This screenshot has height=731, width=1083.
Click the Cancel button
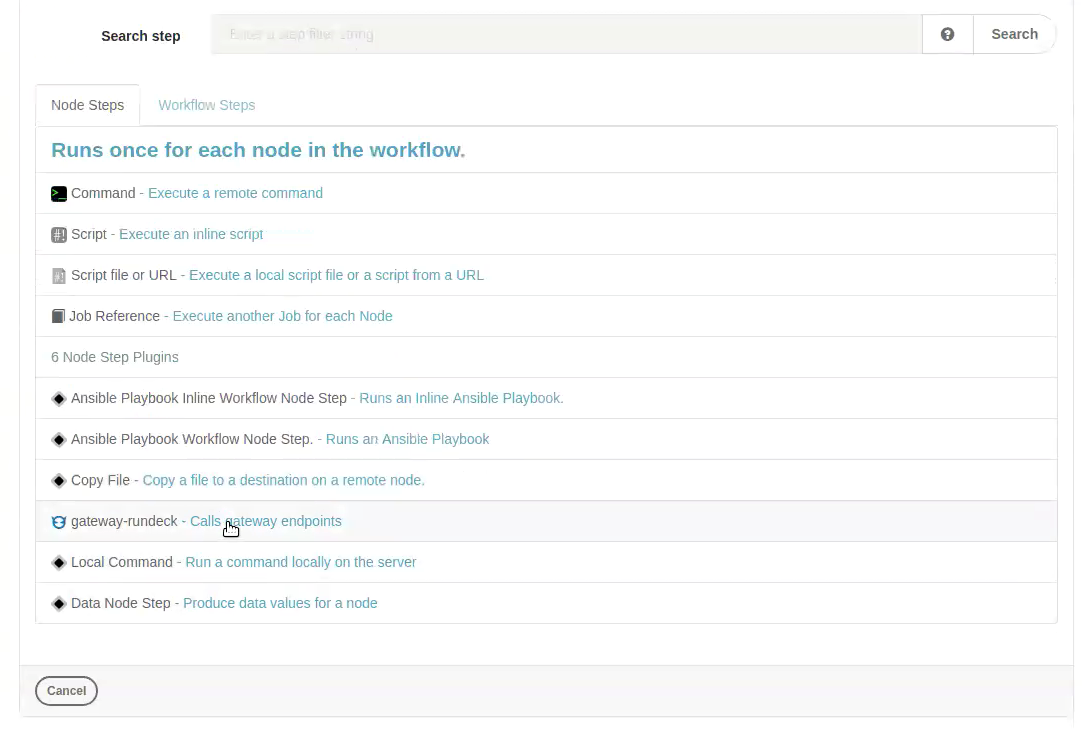(x=66, y=691)
